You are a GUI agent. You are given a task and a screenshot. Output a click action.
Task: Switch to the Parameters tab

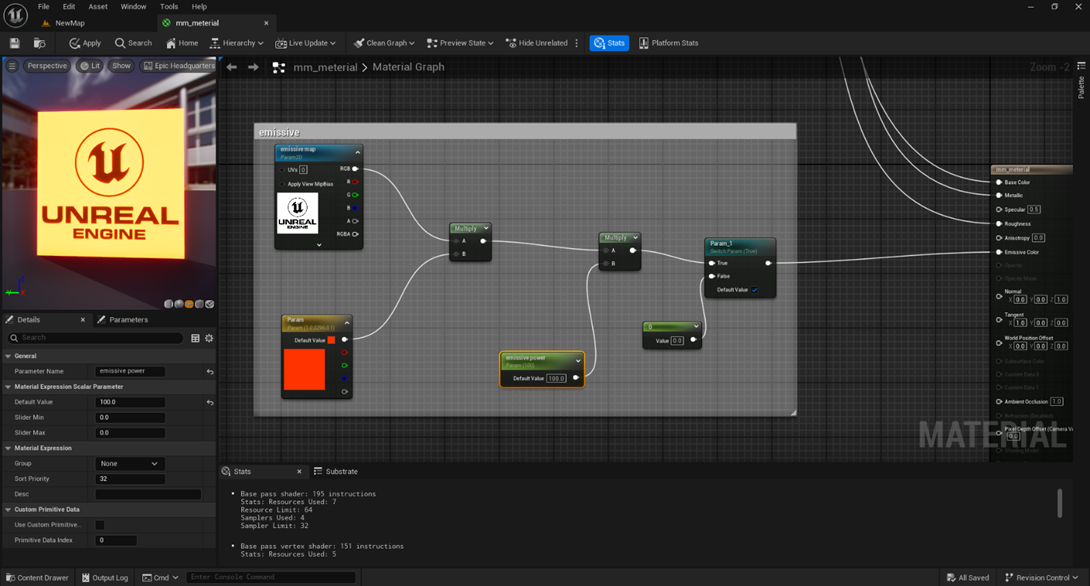click(x=128, y=320)
